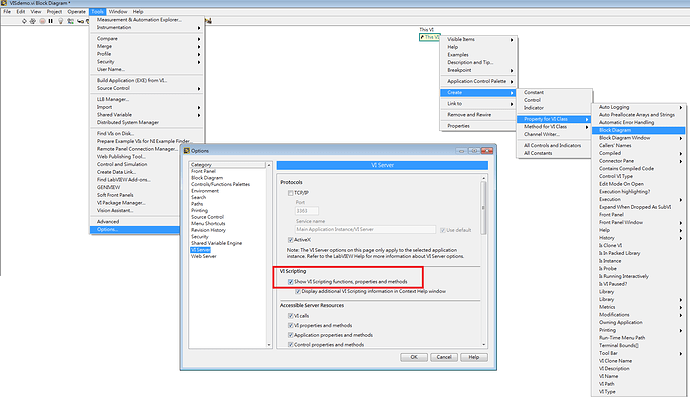The height and width of the screenshot is (399, 690).
Task: Click the Service name field
Action: pyautogui.click(x=366, y=230)
